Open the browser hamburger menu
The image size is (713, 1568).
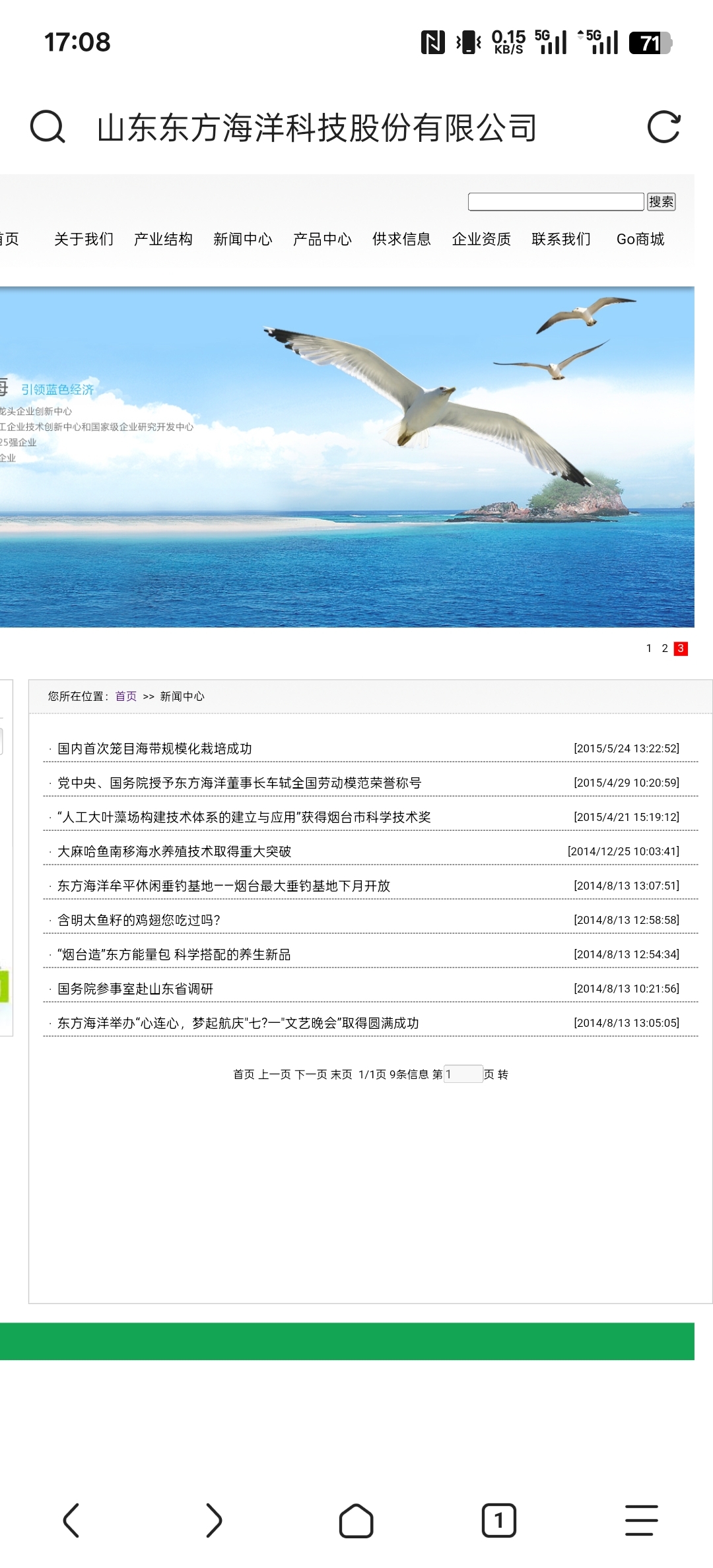(x=642, y=1520)
